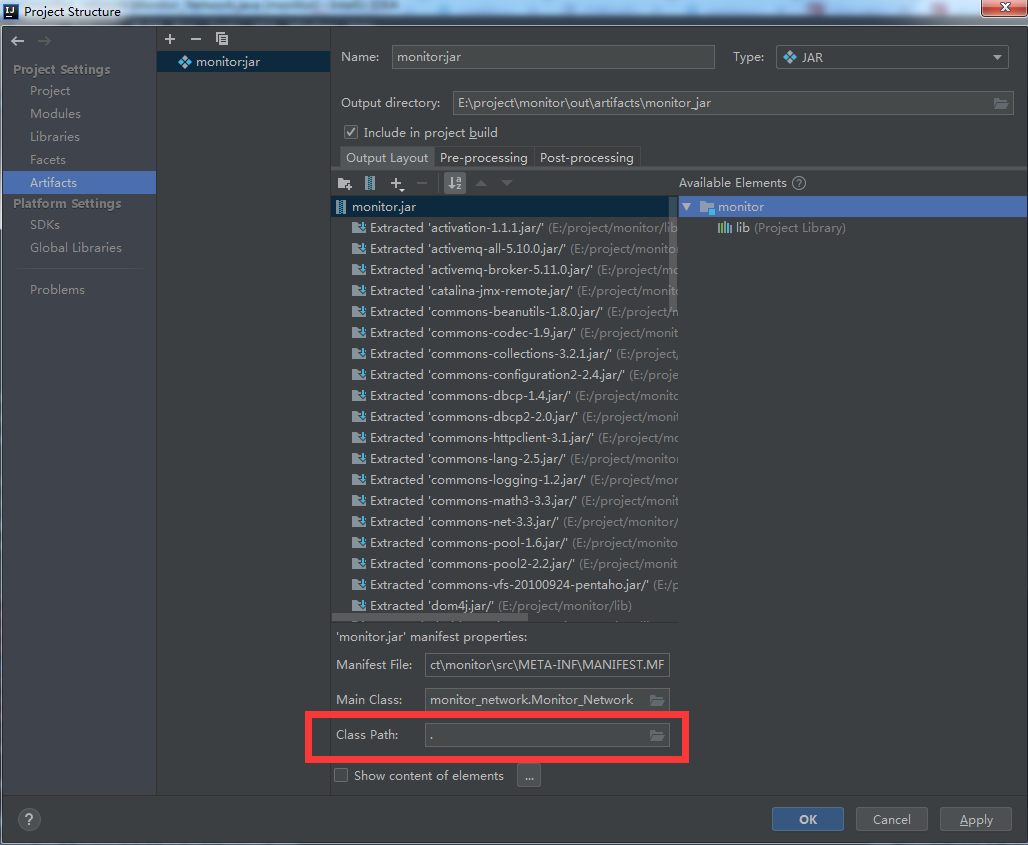Open SDKs platform settings

[x=45, y=224]
